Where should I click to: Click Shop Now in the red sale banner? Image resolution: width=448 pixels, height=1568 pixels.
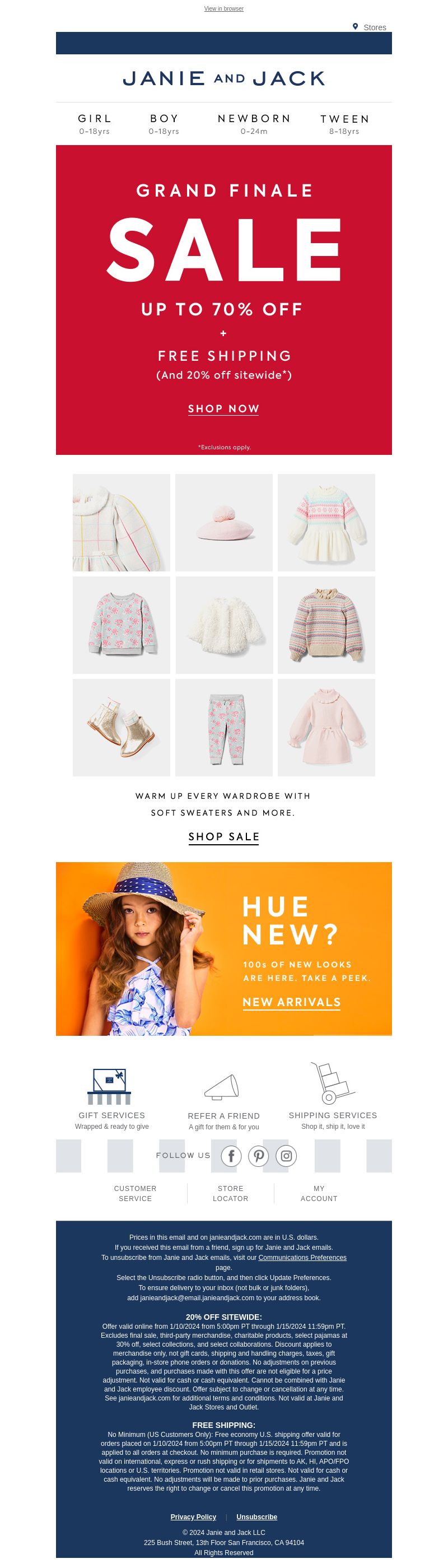coord(223,409)
